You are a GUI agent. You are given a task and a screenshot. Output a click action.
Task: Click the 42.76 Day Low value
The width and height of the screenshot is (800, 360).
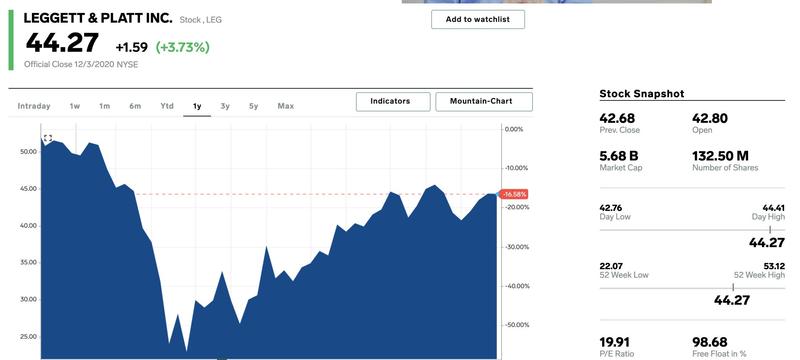tap(611, 208)
